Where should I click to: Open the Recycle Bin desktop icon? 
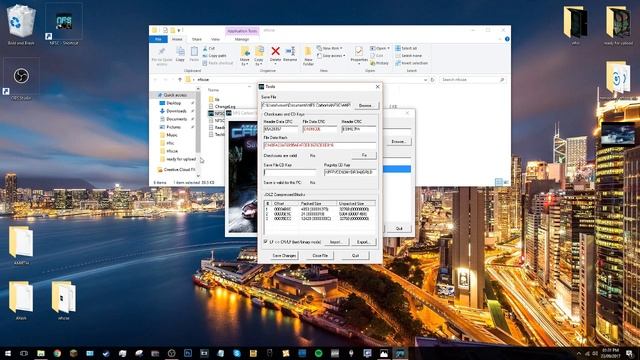coord(20,24)
